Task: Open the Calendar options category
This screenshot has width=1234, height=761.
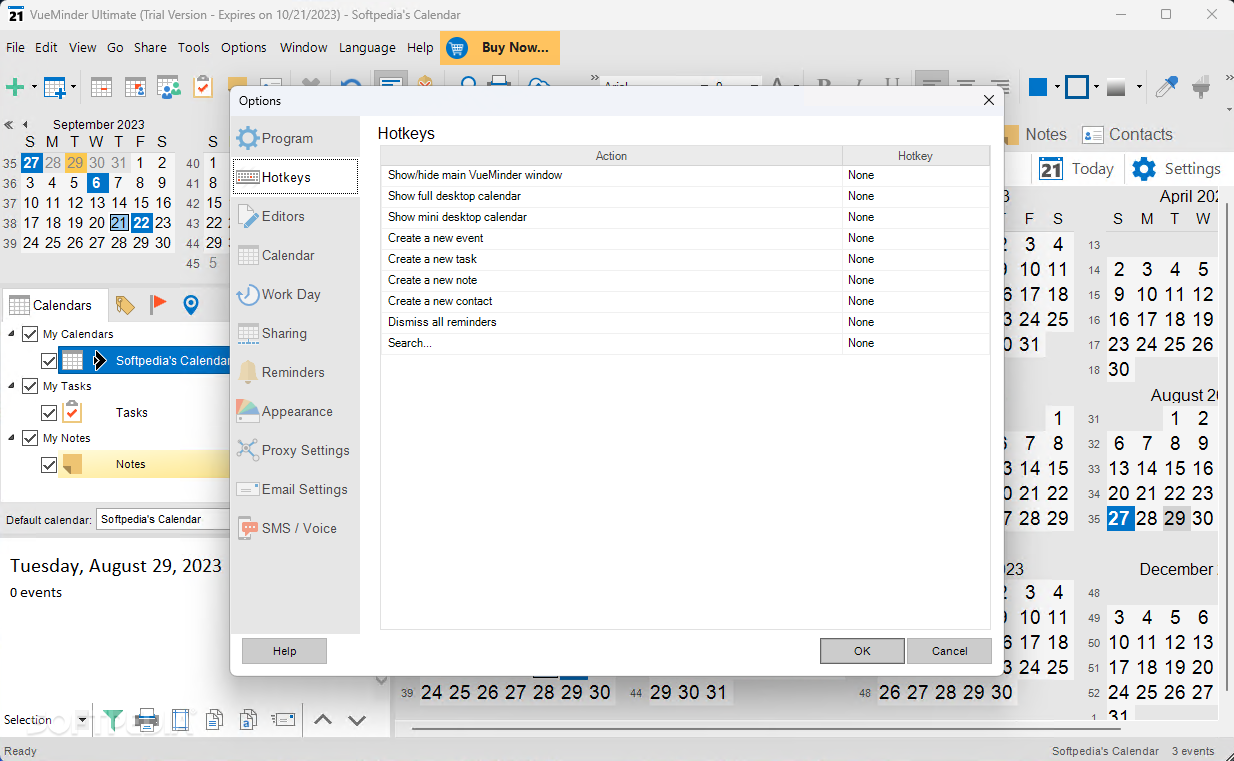Action: click(295, 255)
